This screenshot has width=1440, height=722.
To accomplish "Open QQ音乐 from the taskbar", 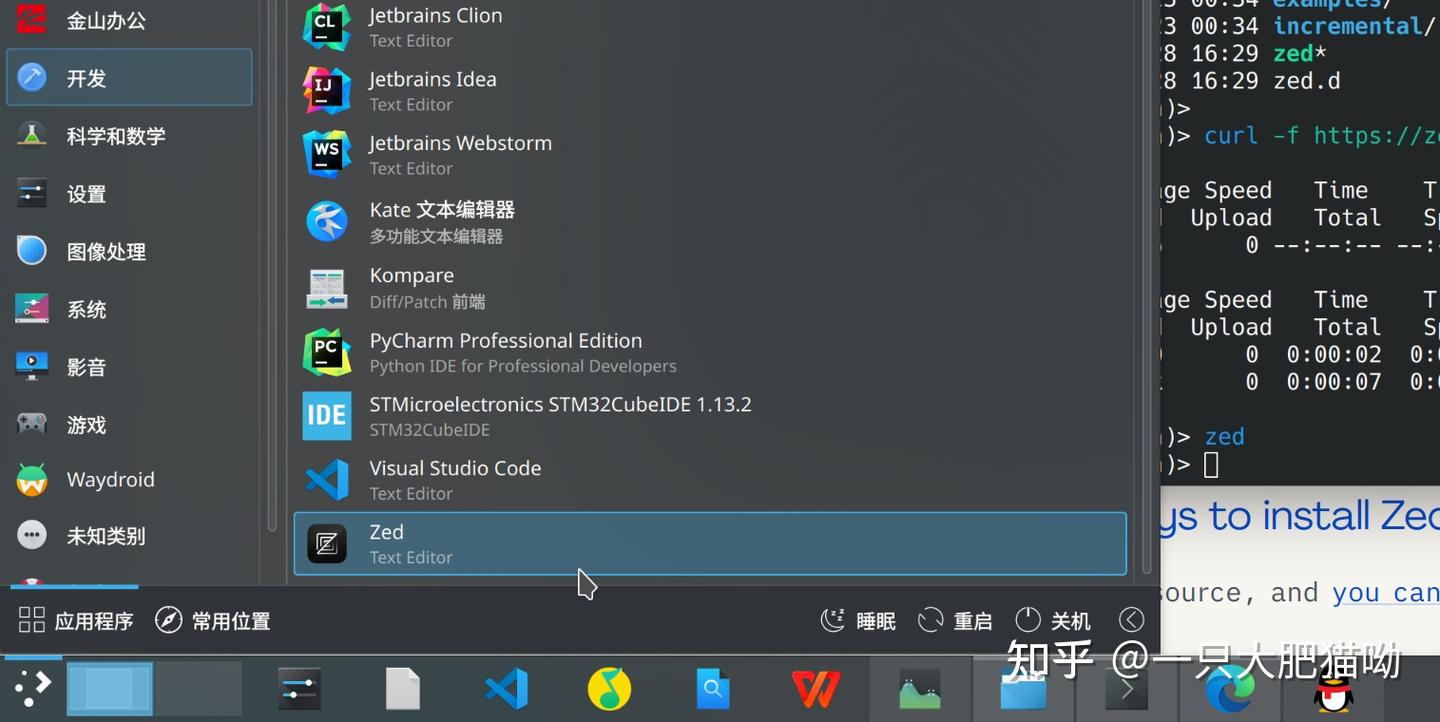I will coord(609,688).
